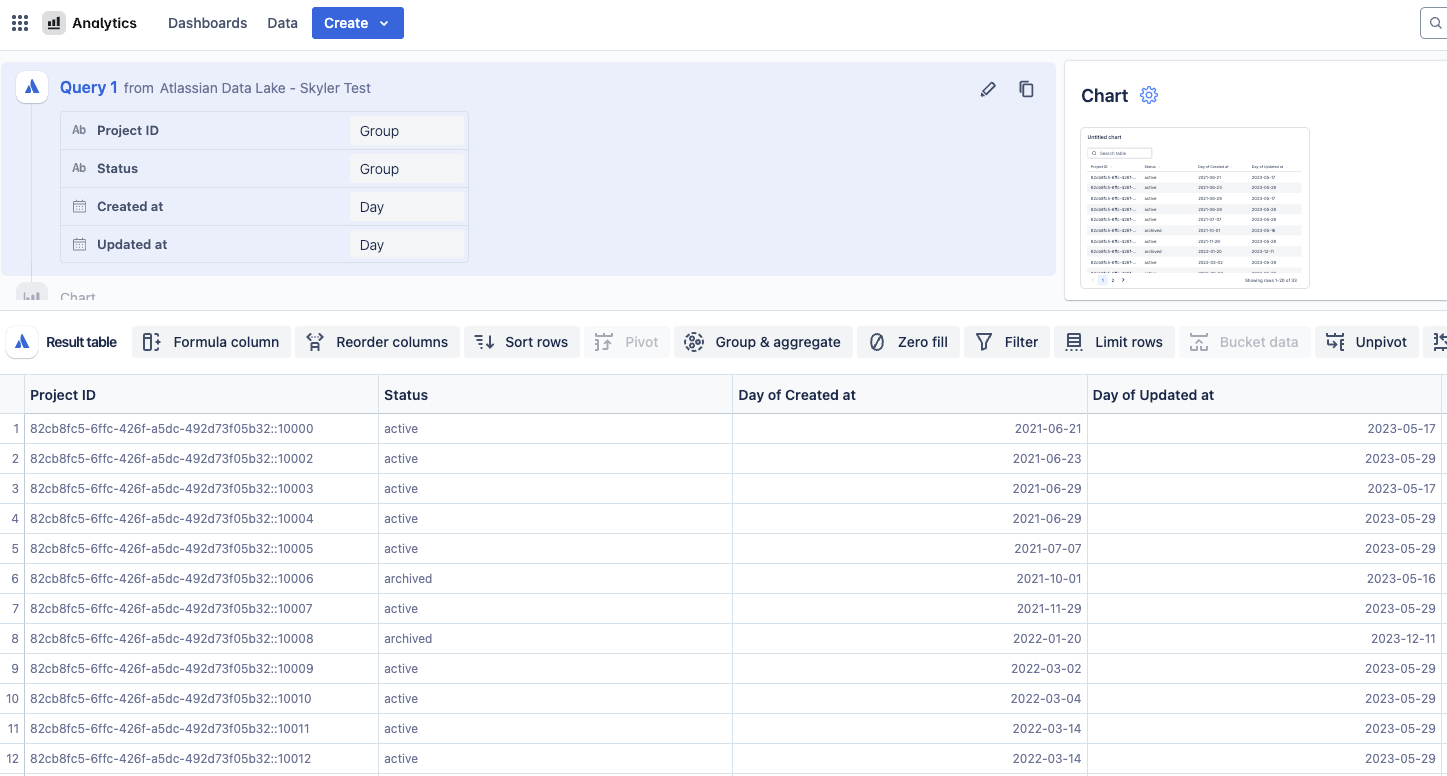Select Zero fill
Screen dimensions: 1447x776
[x=908, y=342]
